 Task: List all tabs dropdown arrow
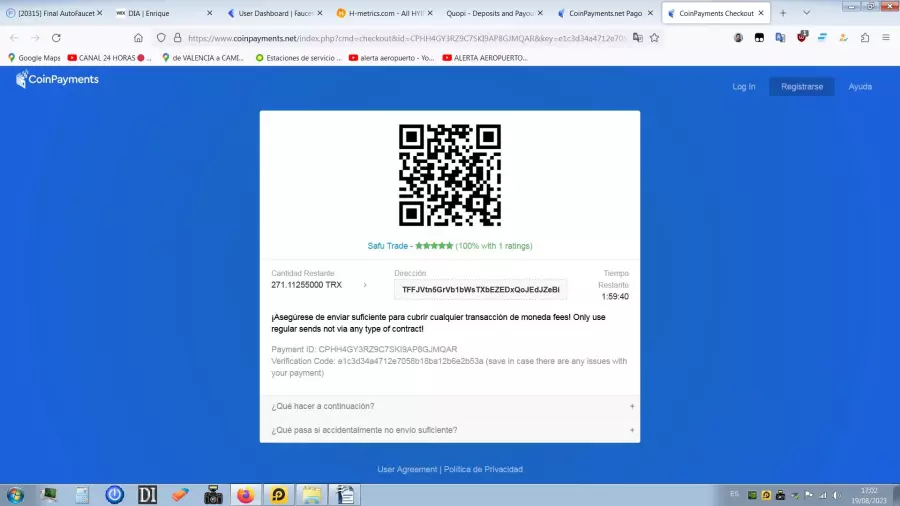point(806,13)
